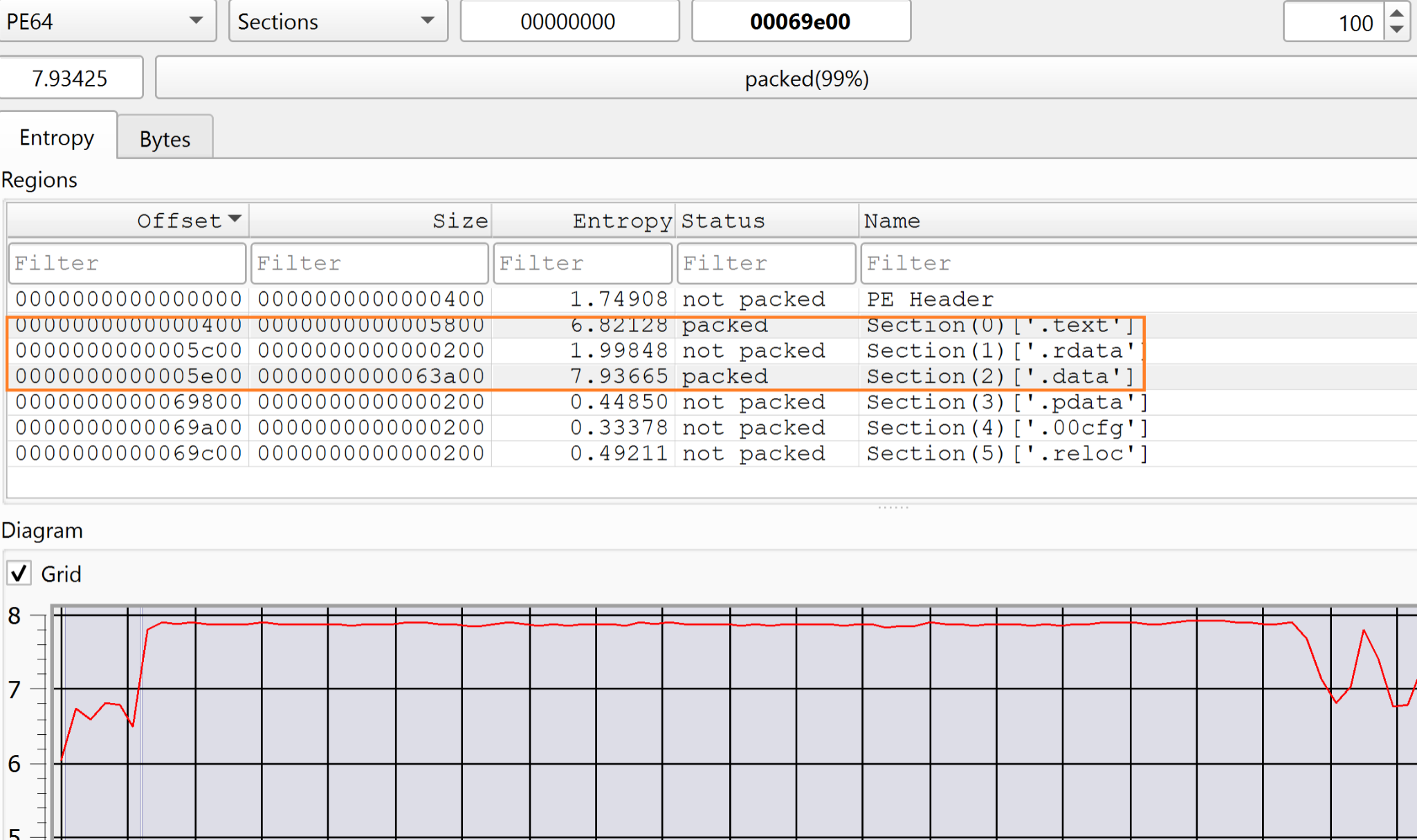
Task: Select the PE Header region row
Action: click(929, 299)
